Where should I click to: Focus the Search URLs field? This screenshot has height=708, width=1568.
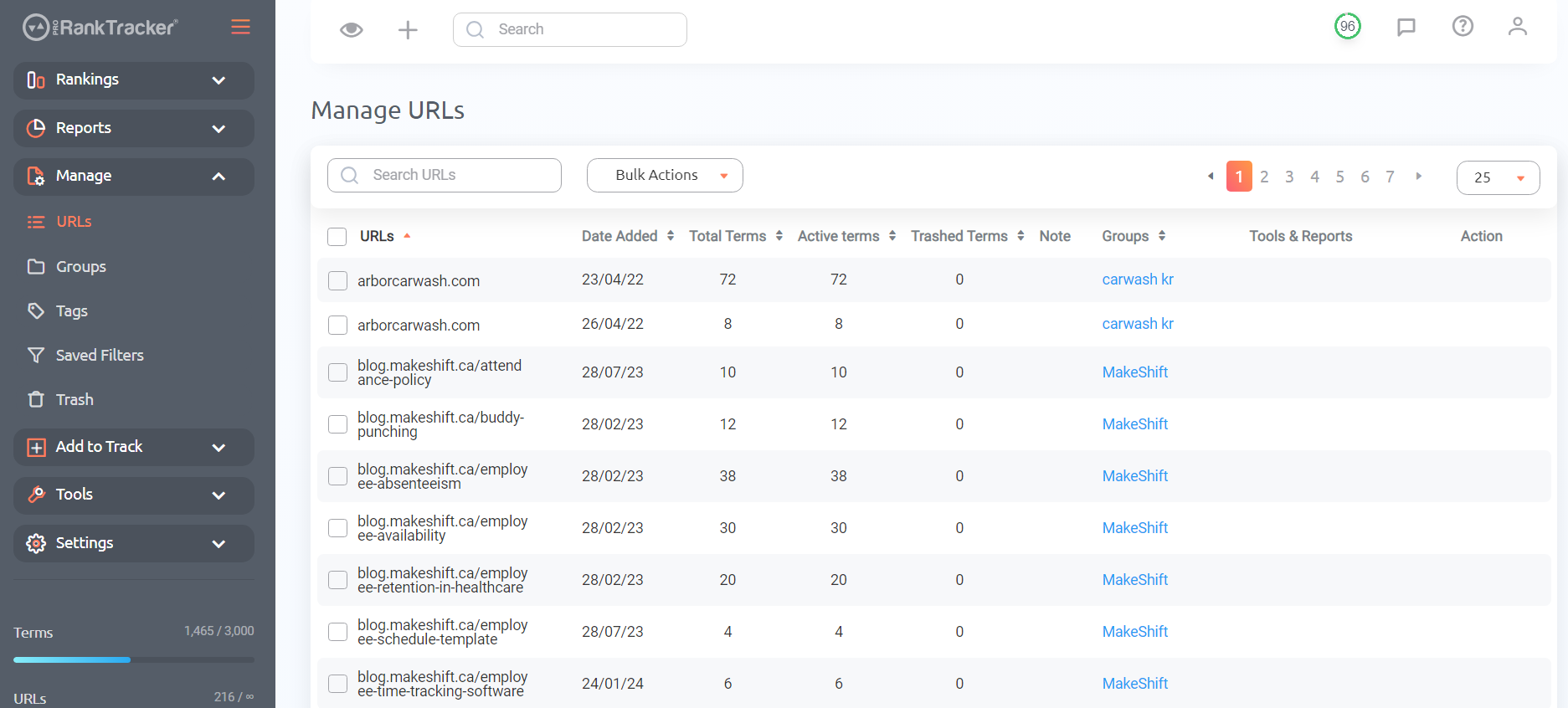(445, 175)
